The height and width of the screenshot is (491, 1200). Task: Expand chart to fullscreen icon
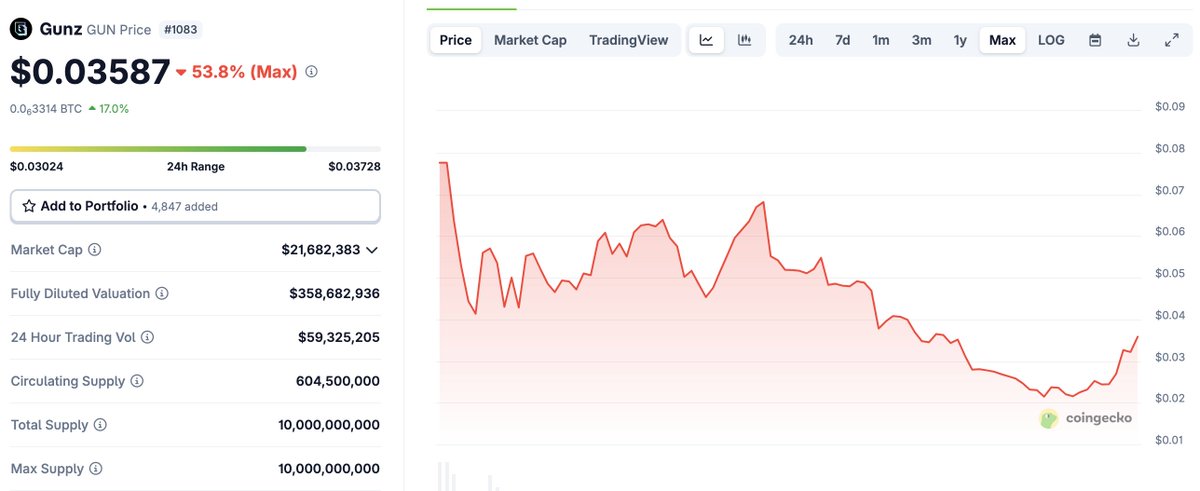(x=1171, y=40)
